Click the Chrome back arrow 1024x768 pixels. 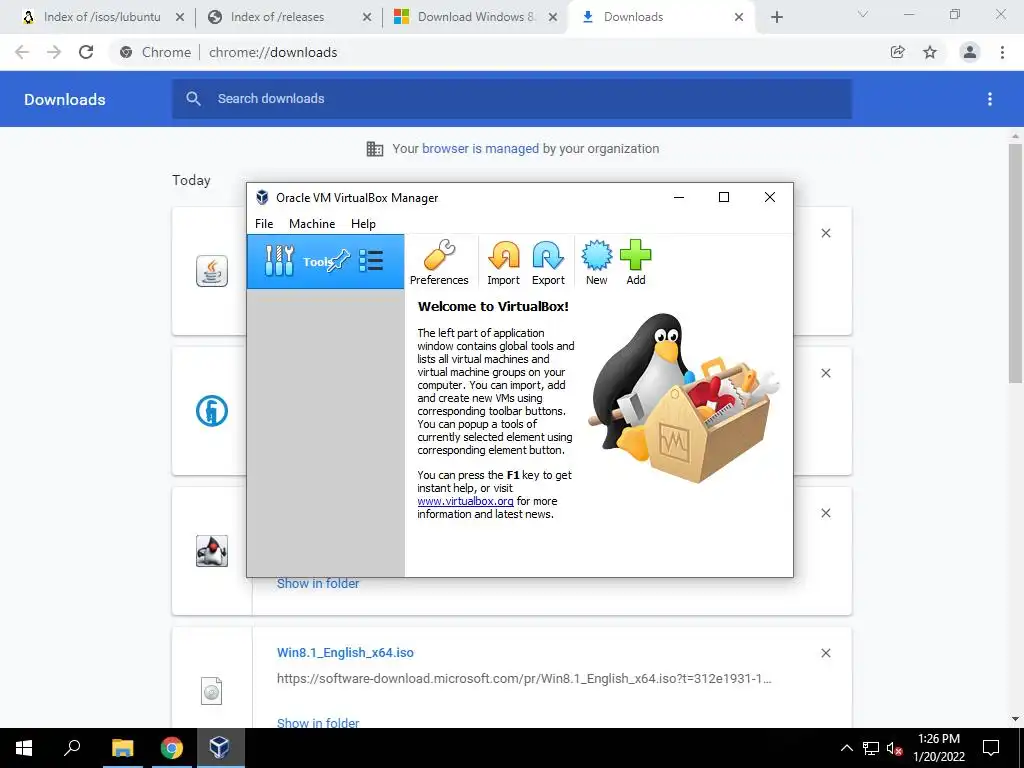(x=22, y=52)
